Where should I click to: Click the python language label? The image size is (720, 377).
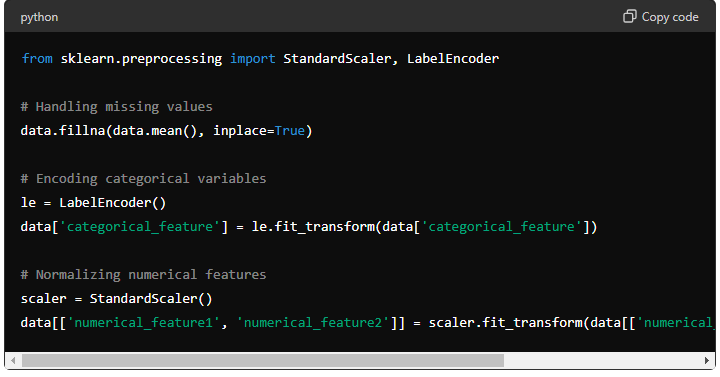coord(39,17)
